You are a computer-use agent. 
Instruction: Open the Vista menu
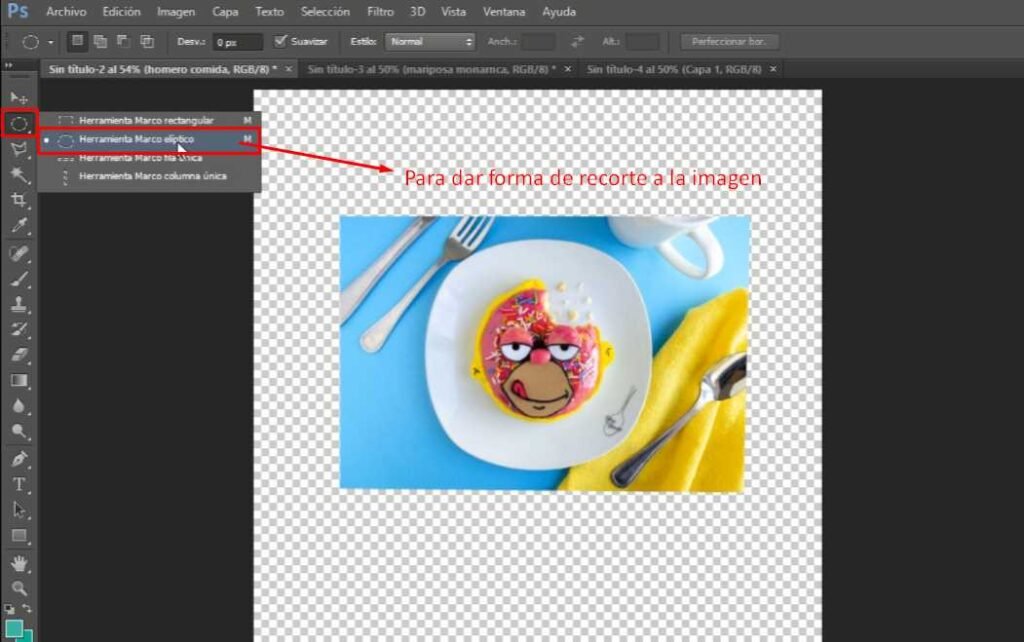point(453,12)
